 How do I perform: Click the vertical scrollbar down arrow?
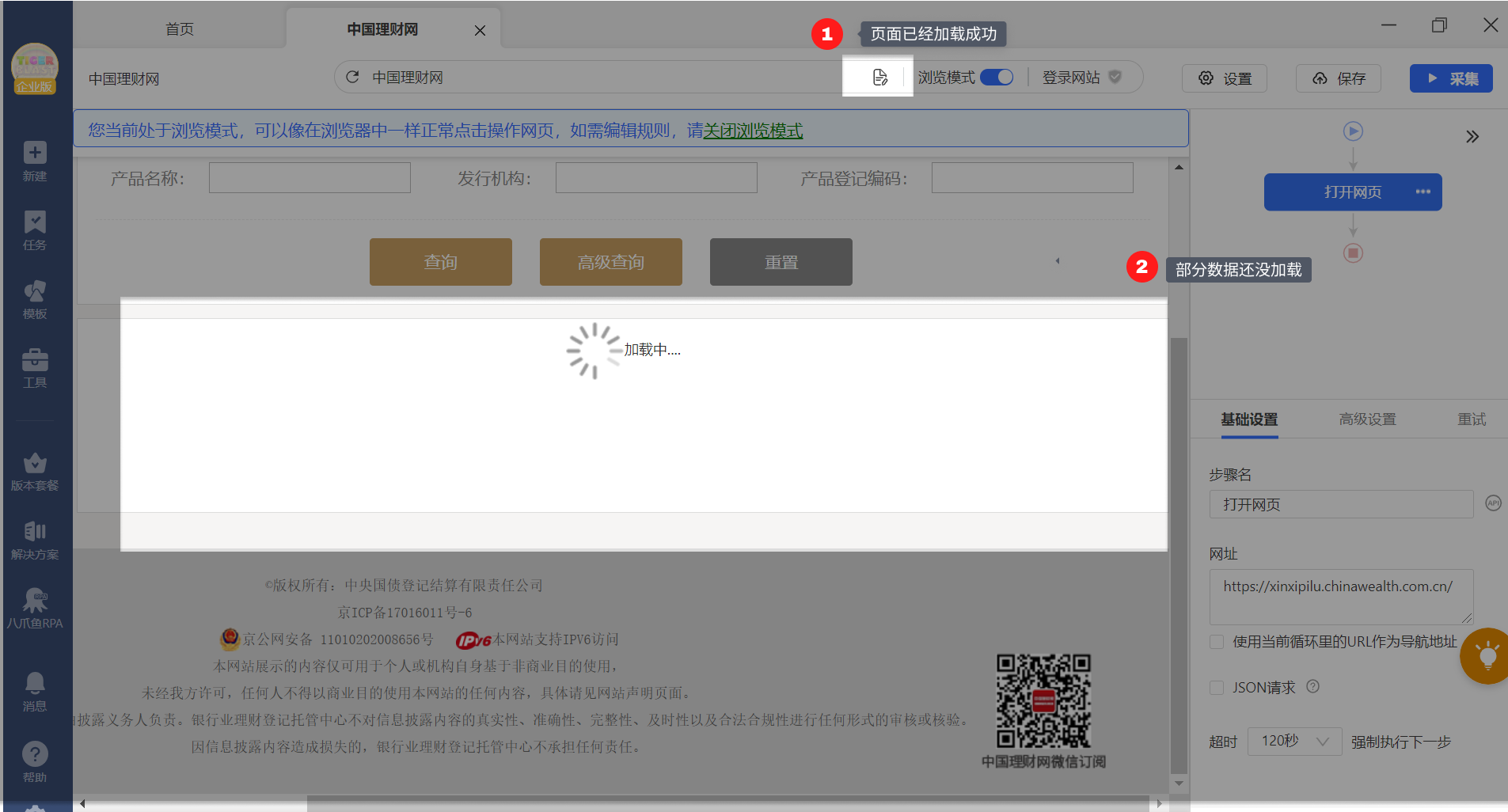tap(1179, 784)
